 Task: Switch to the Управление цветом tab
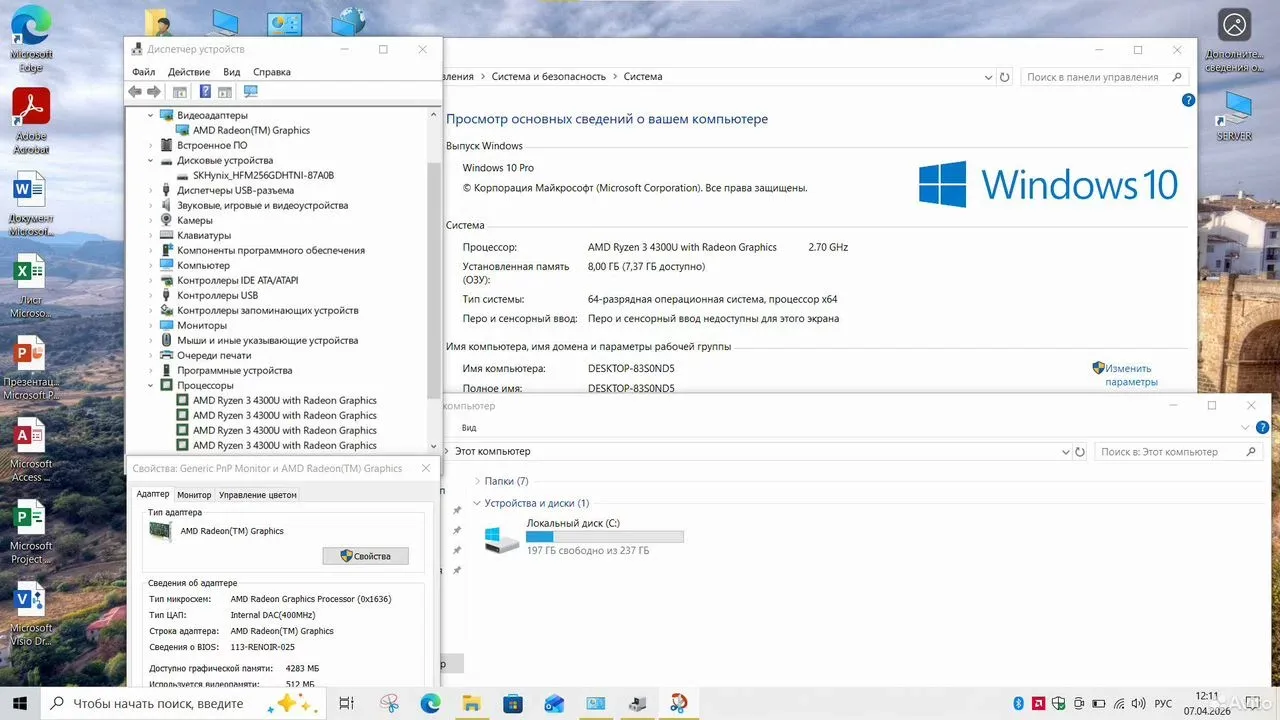[258, 495]
